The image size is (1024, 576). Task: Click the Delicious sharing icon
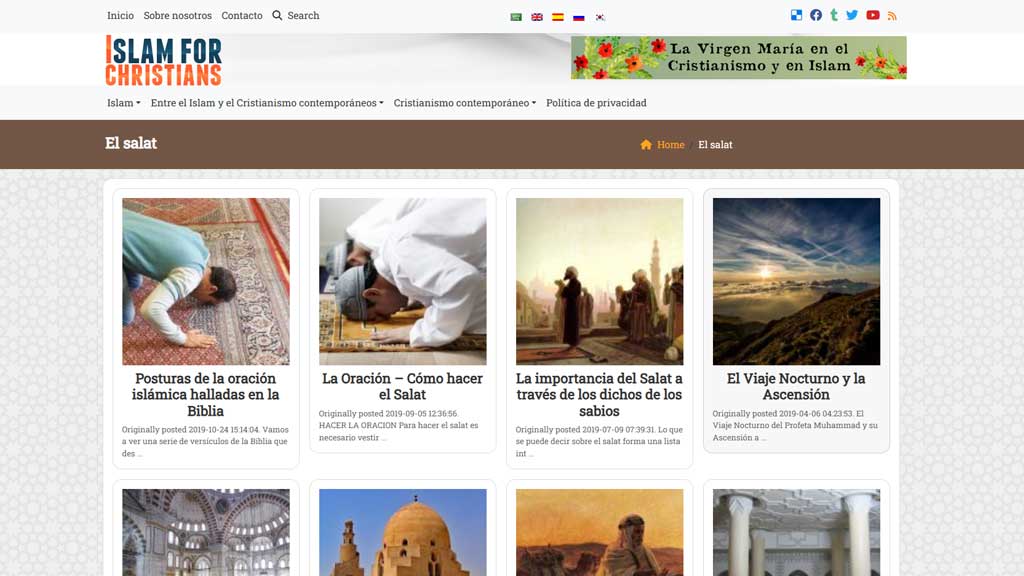796,14
